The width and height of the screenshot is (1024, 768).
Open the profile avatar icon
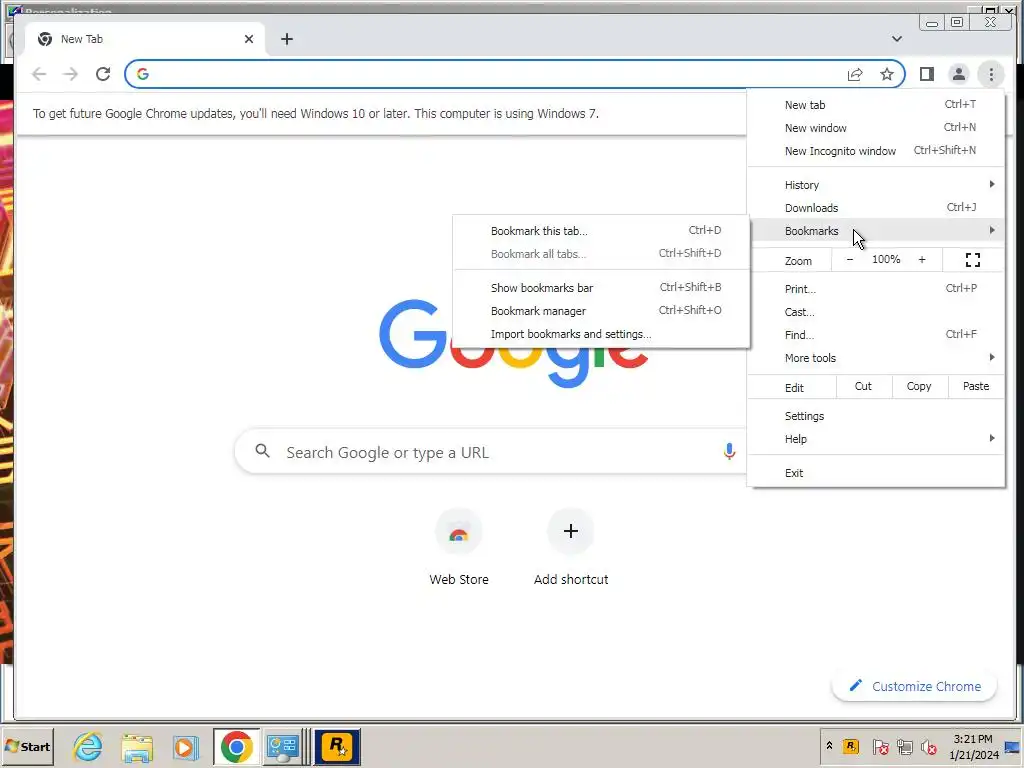click(x=959, y=74)
